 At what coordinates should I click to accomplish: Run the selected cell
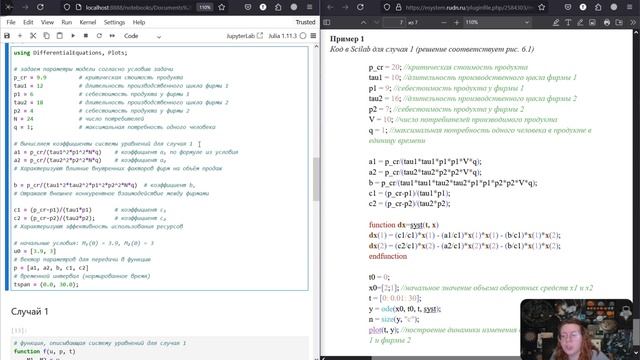coord(73,36)
